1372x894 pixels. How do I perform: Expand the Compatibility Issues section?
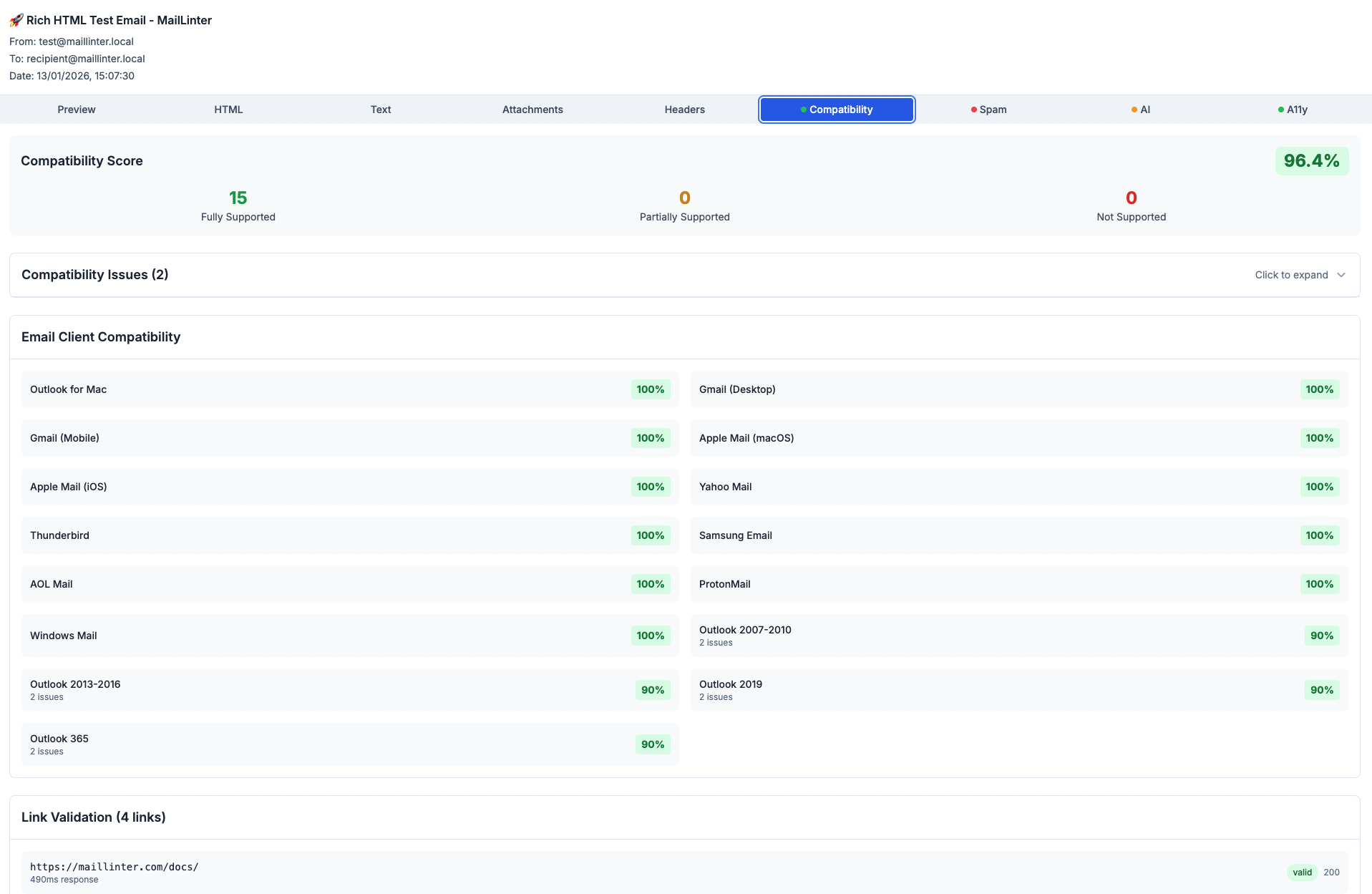[x=95, y=275]
